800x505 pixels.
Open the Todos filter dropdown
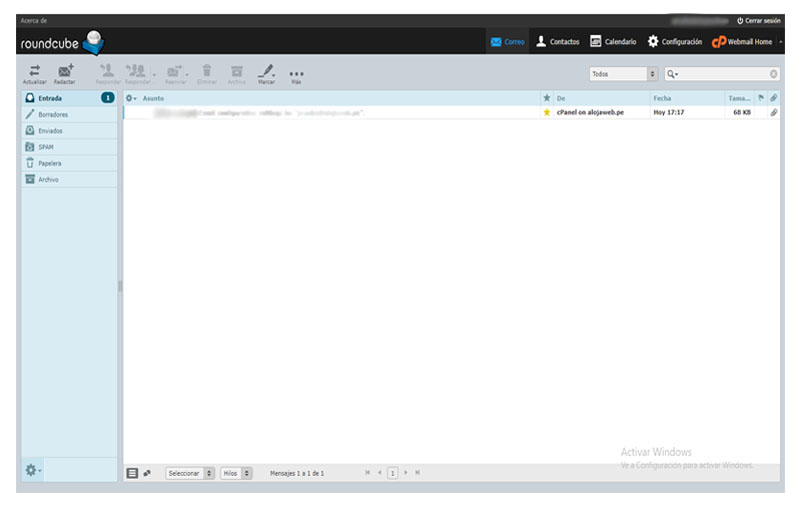pyautogui.click(x=623, y=74)
